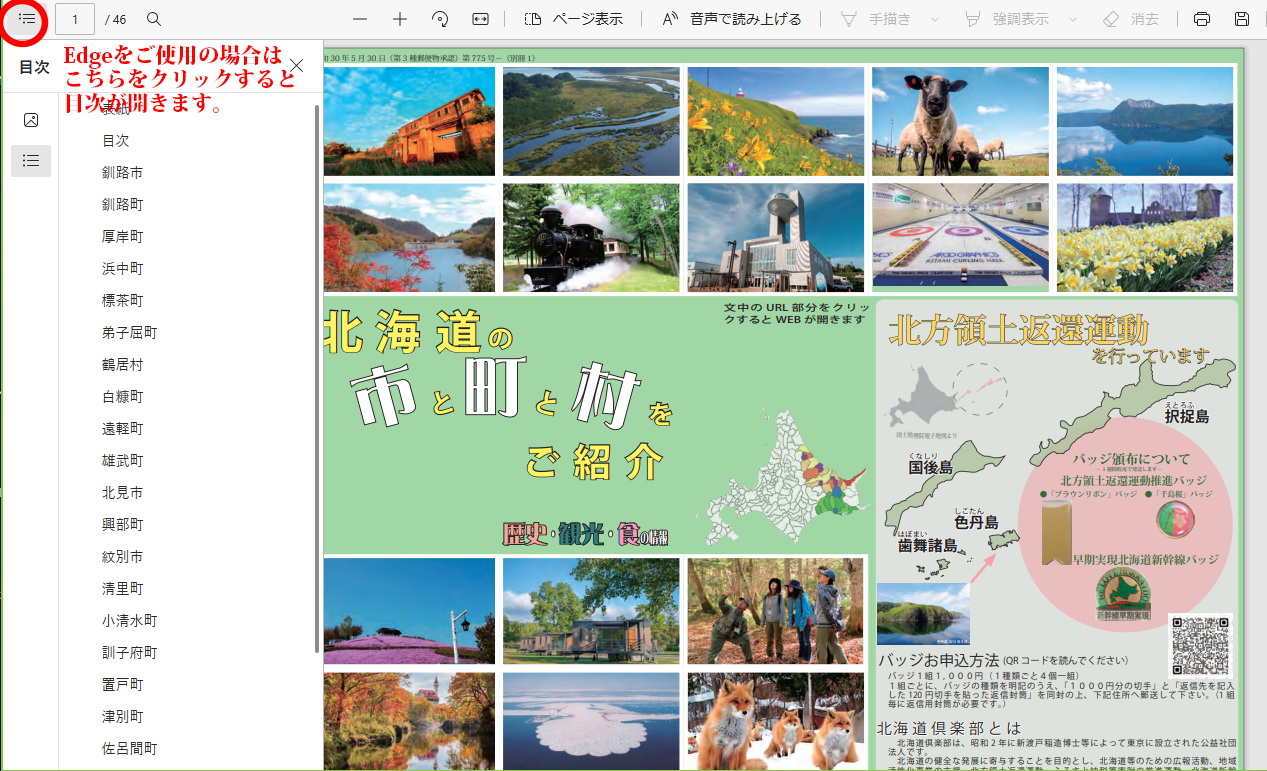Select 浜中町 from the contents list
Viewport: 1267px width, 771px height.
pyautogui.click(x=122, y=269)
